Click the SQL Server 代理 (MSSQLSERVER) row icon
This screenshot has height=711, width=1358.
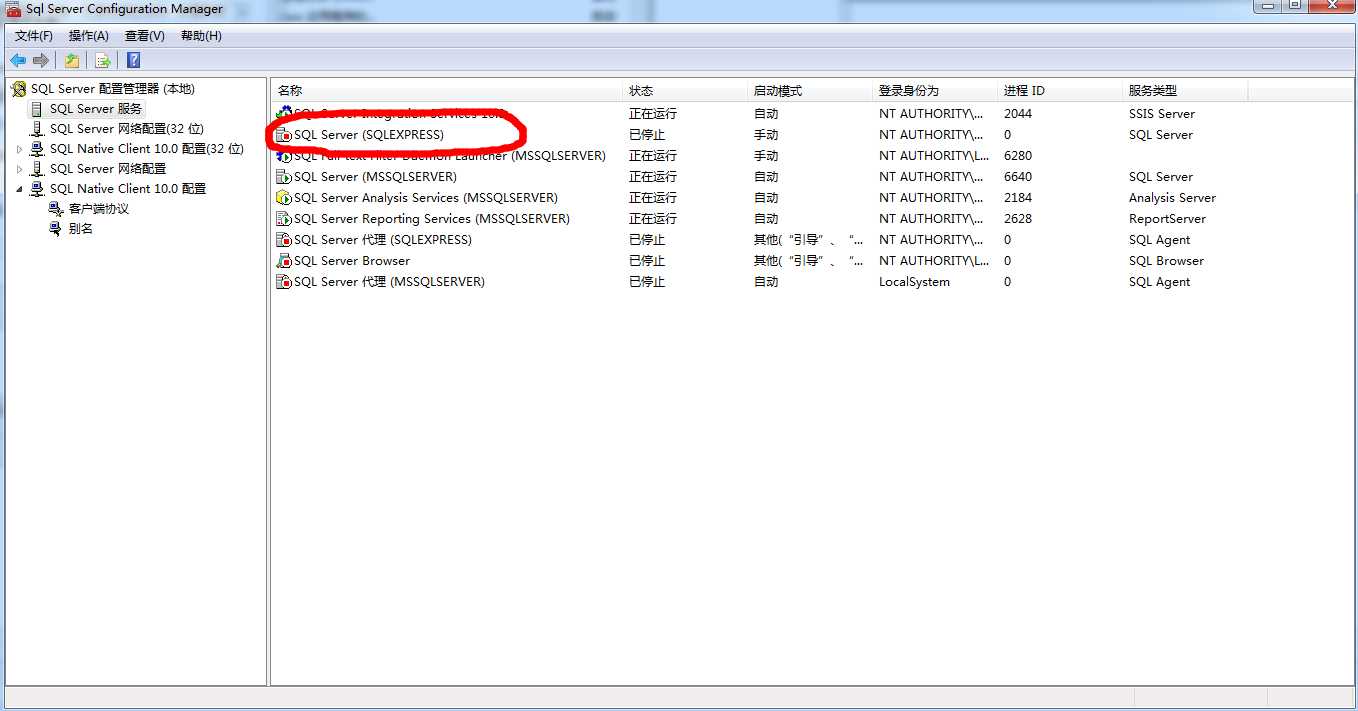(284, 282)
